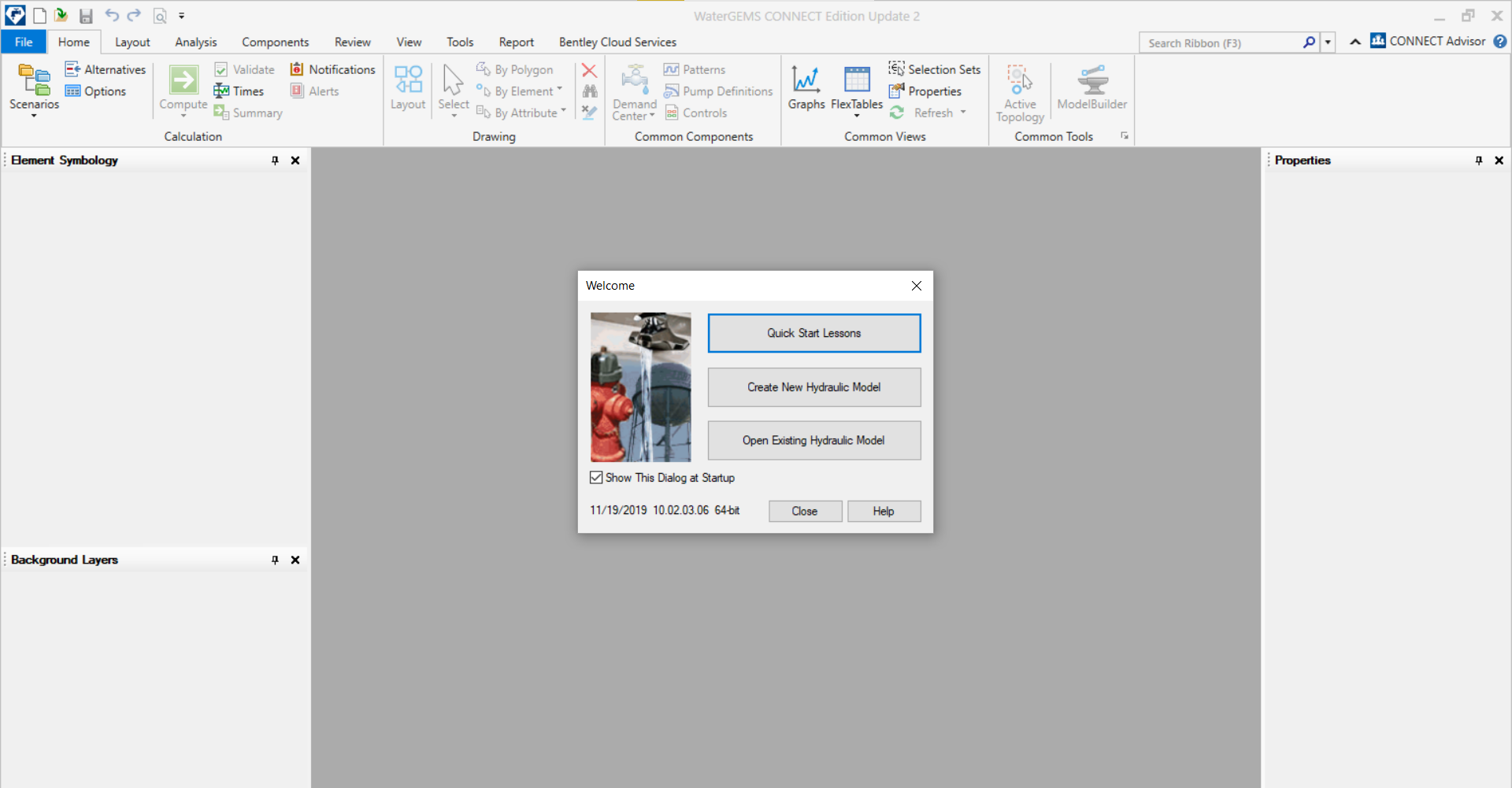Image resolution: width=1512 pixels, height=788 pixels.
Task: Collapse the ribbon using the chevron
Action: [x=1354, y=42]
